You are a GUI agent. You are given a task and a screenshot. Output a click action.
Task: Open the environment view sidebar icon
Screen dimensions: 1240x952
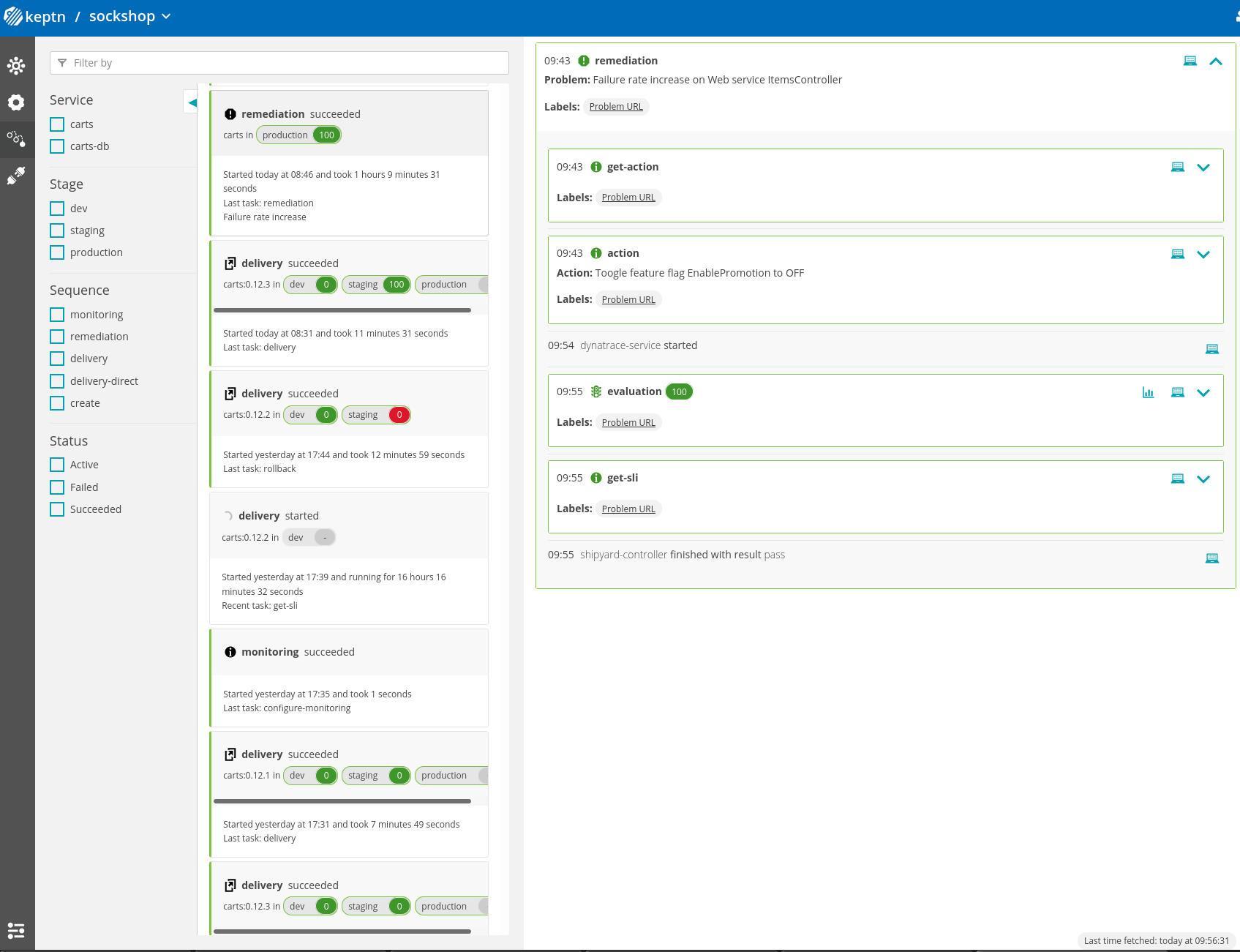(x=16, y=66)
